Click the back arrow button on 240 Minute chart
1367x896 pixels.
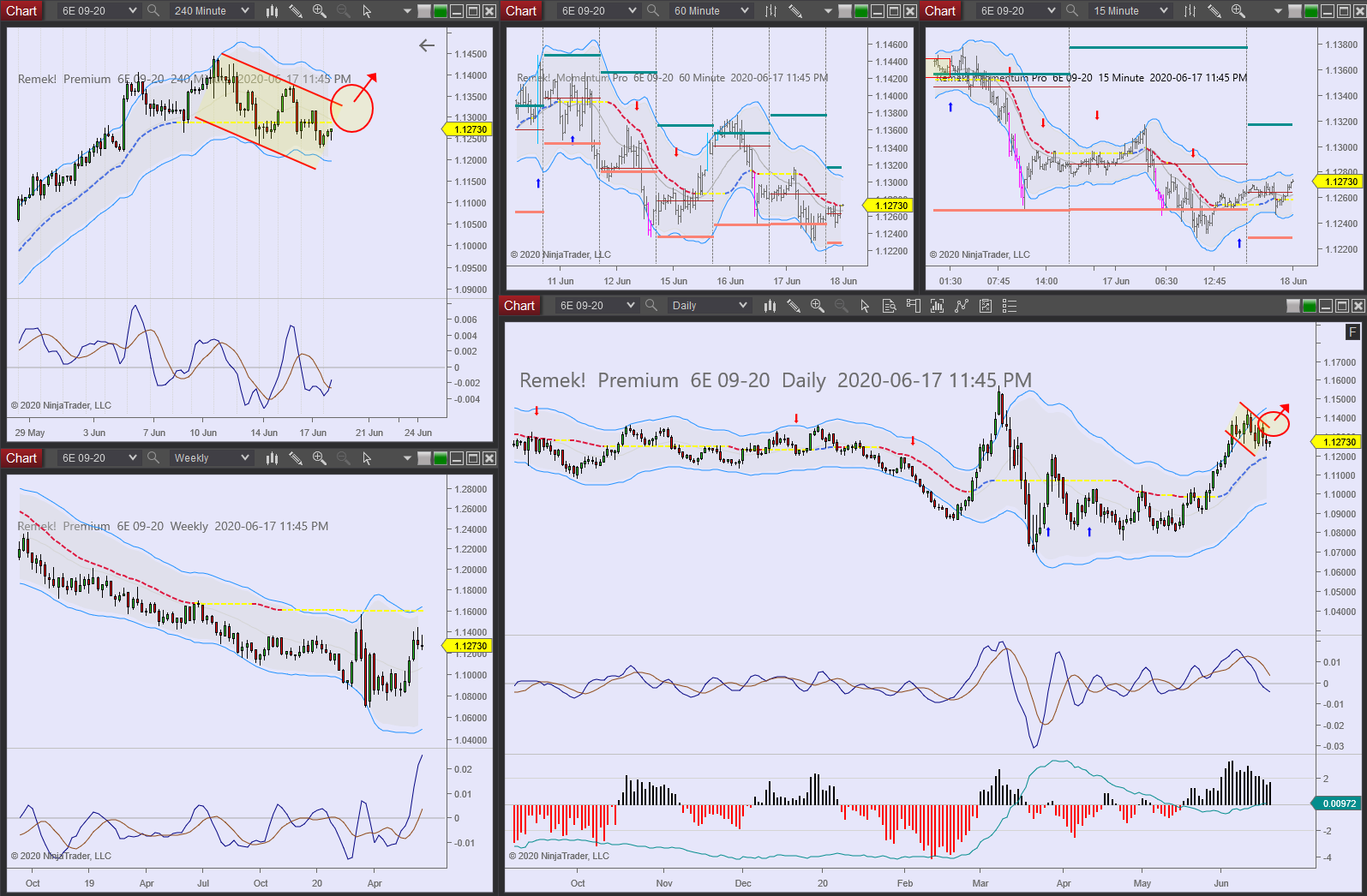[427, 45]
